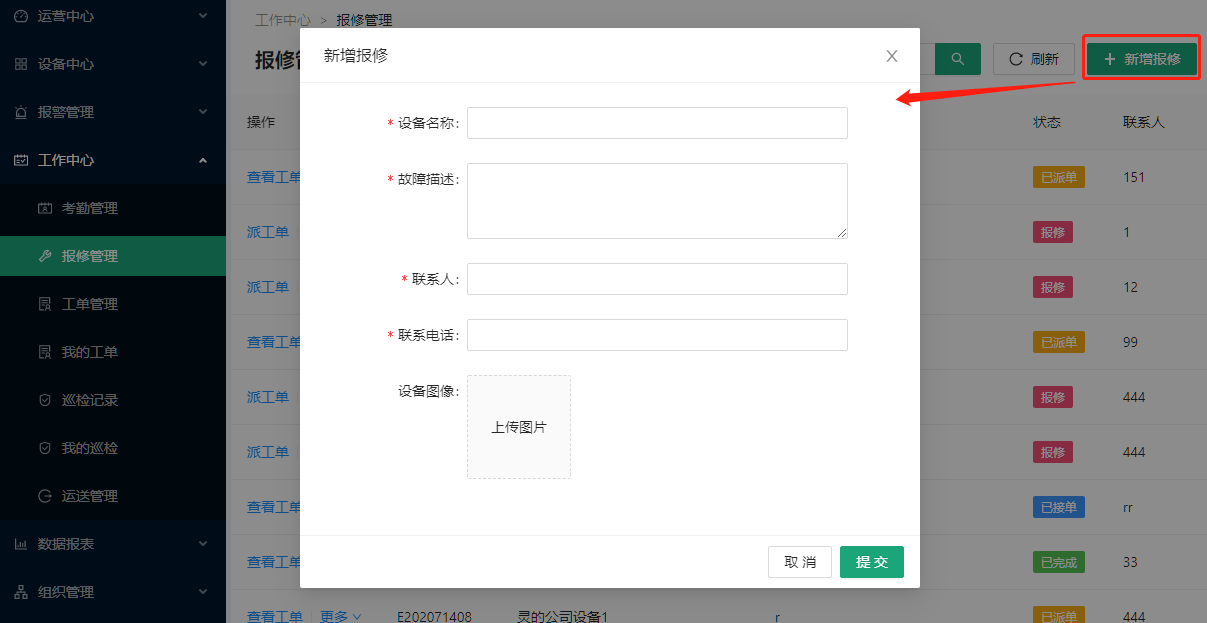Click into the 设备名称 input field
This screenshot has height=623, width=1207.
[657, 123]
